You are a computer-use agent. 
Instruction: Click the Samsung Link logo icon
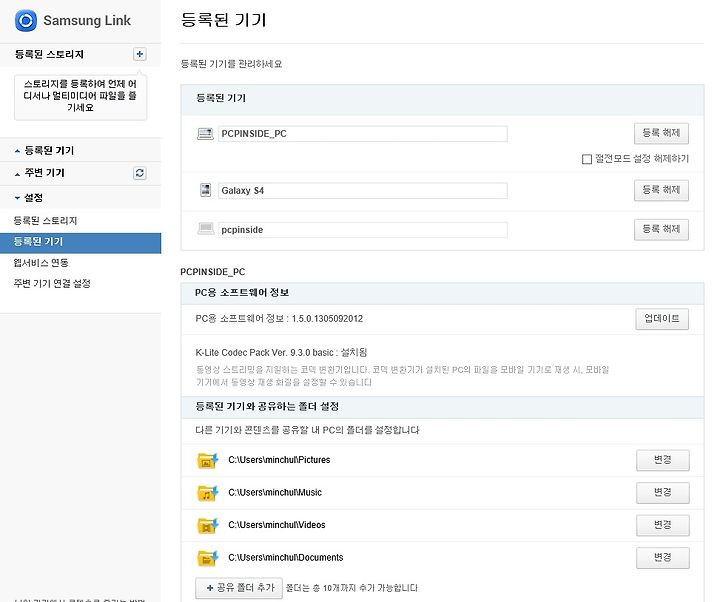(26, 21)
